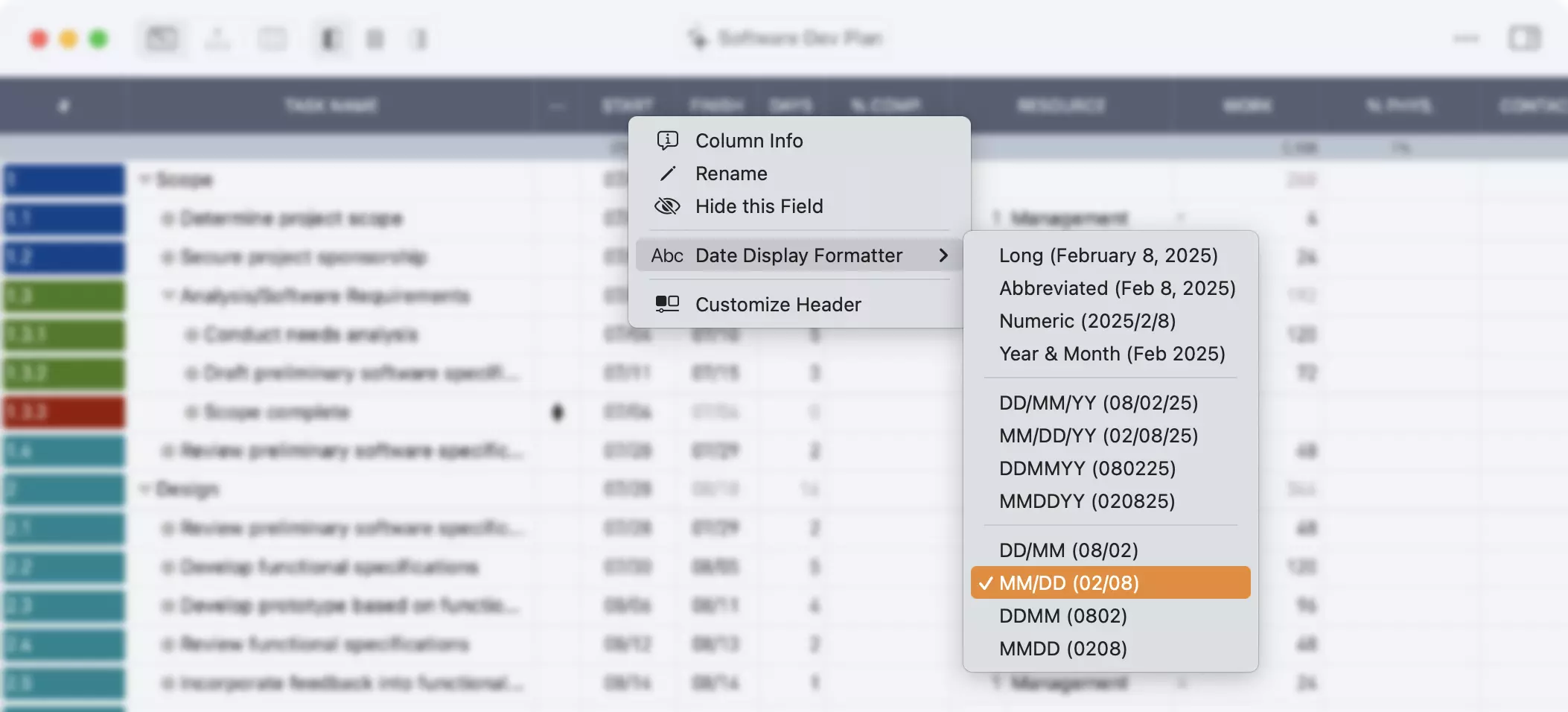This screenshot has width=1568, height=712.
Task: Pick the MMDDYY (020825) option
Action: coord(1087,501)
